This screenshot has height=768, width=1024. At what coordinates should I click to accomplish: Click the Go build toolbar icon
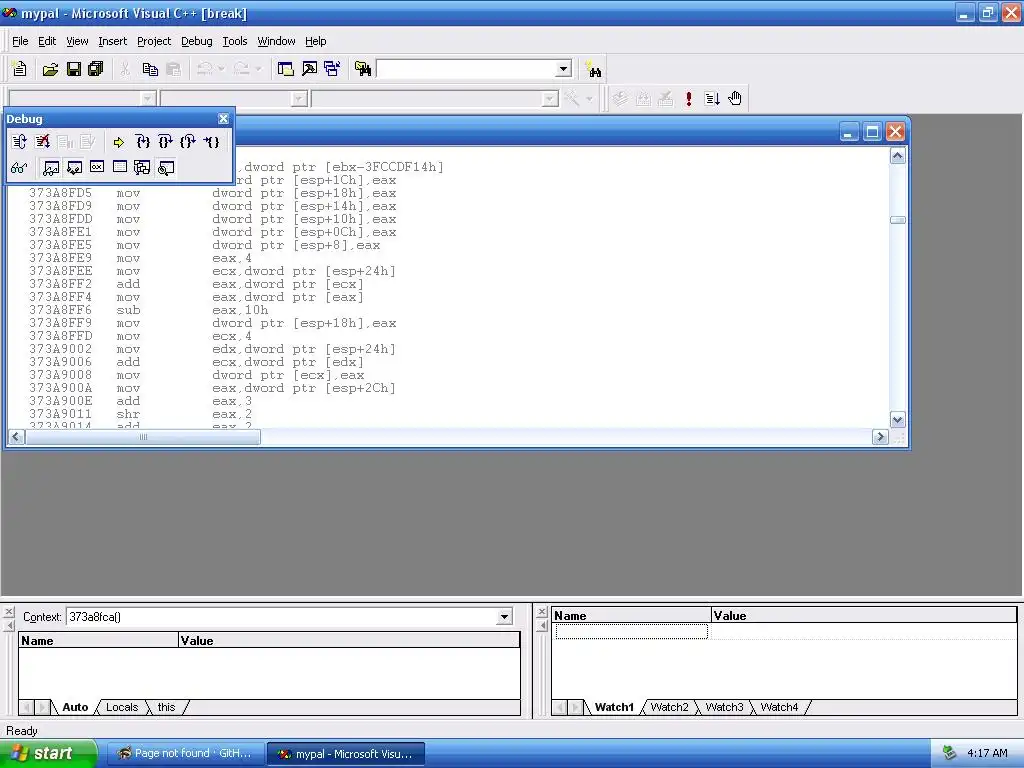click(x=712, y=99)
